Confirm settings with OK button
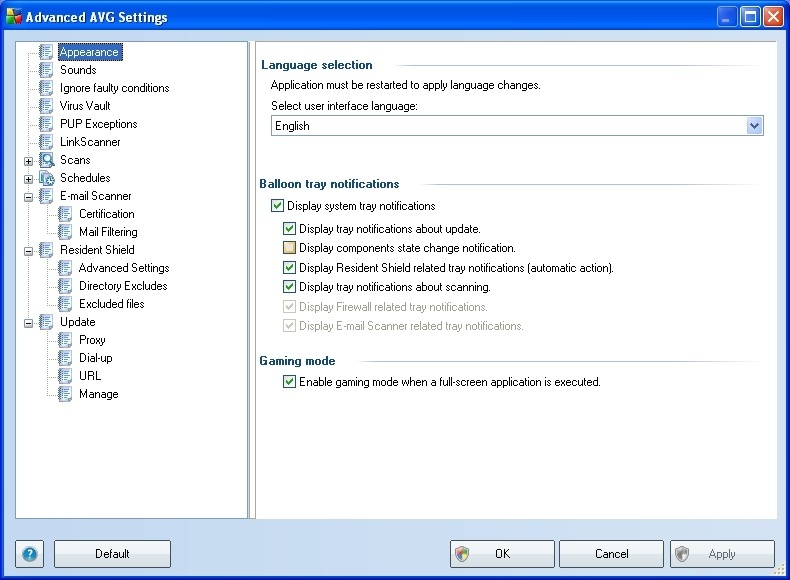 point(502,554)
